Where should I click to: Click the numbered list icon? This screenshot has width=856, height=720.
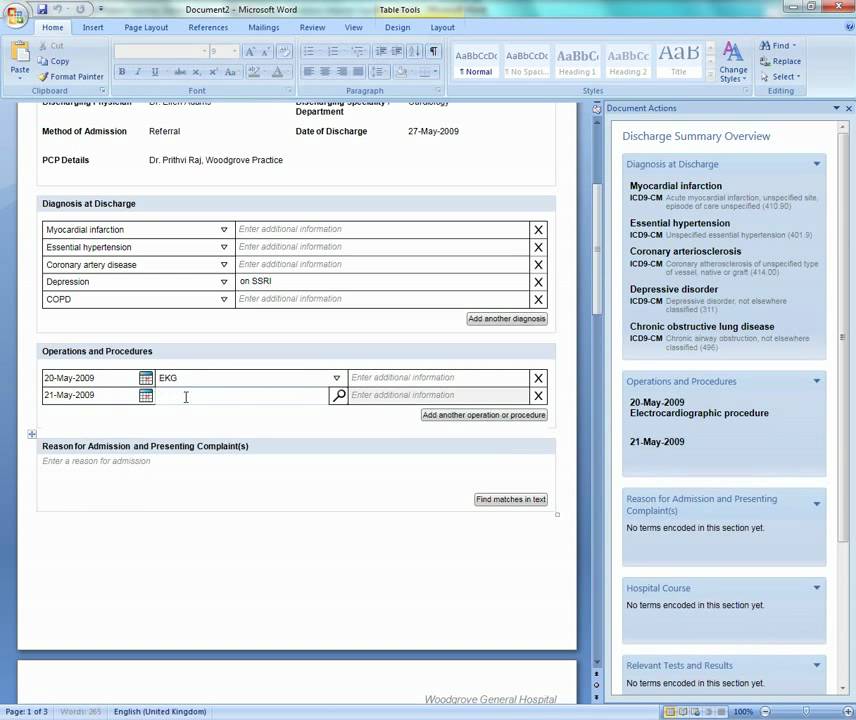click(x=333, y=51)
